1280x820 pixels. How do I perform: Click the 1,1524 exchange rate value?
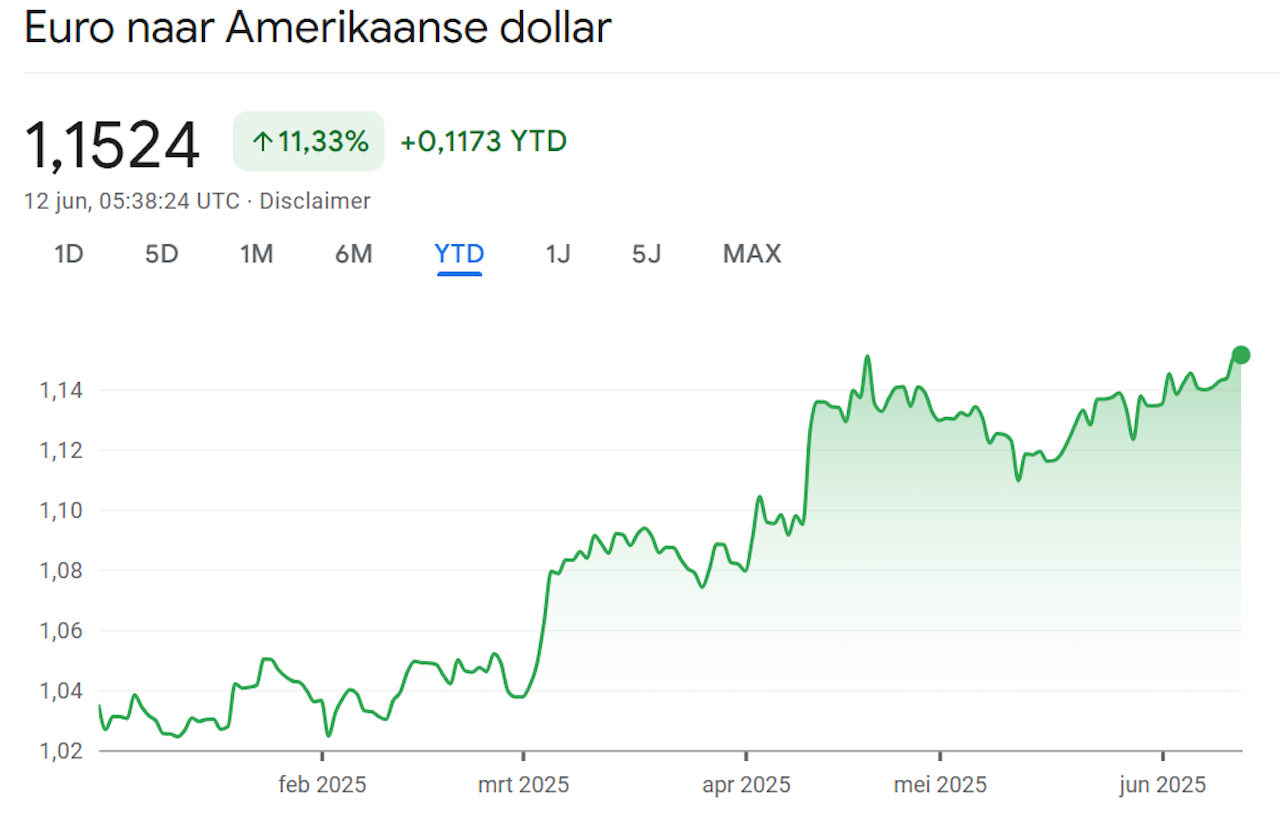(112, 145)
